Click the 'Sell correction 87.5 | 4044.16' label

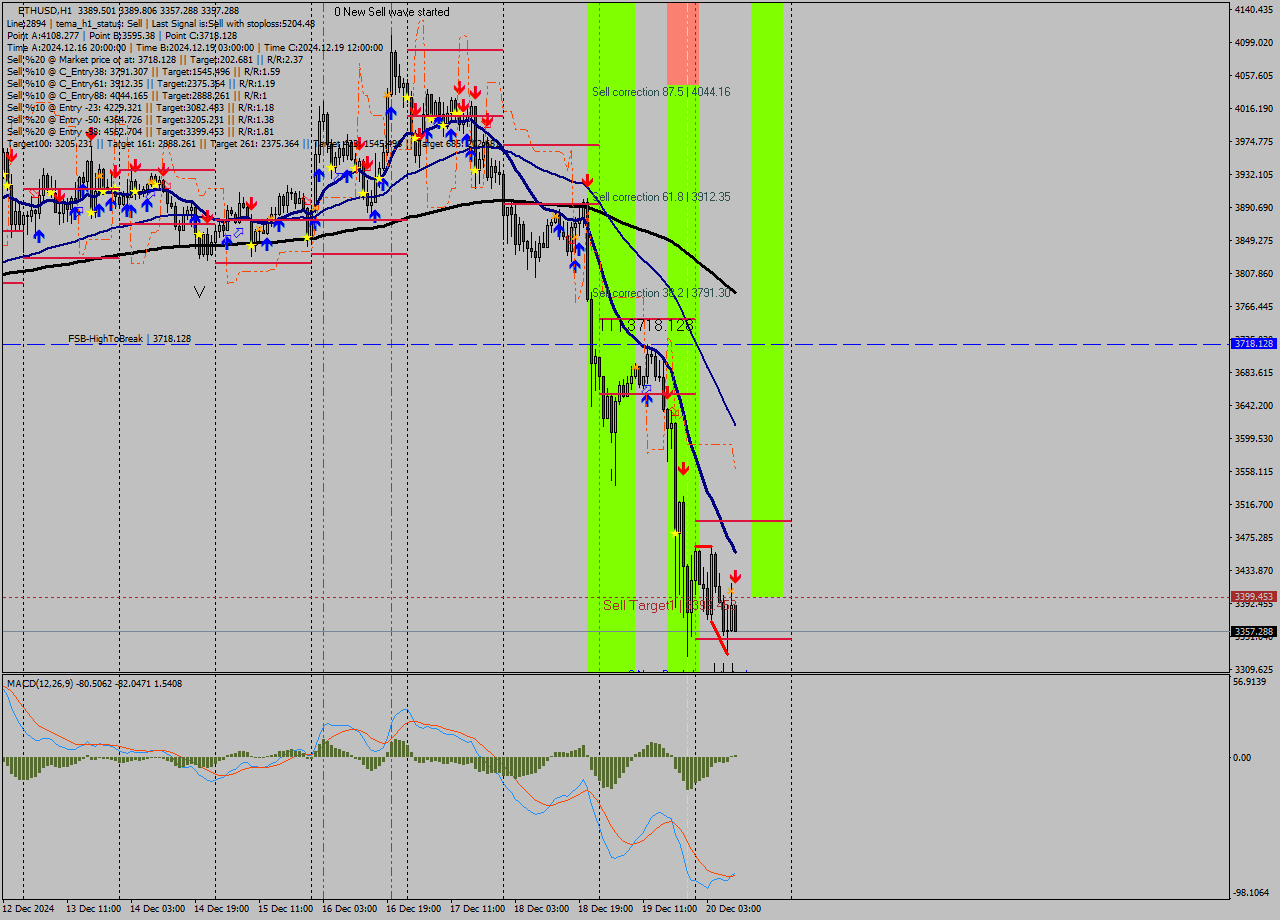click(x=661, y=91)
